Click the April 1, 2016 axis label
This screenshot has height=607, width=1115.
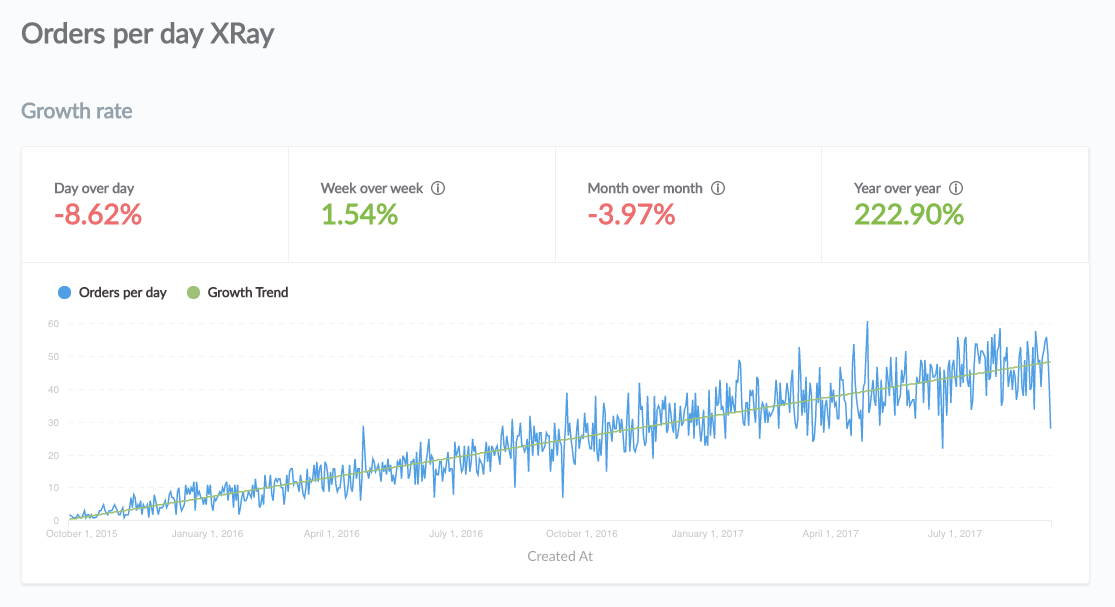click(331, 534)
